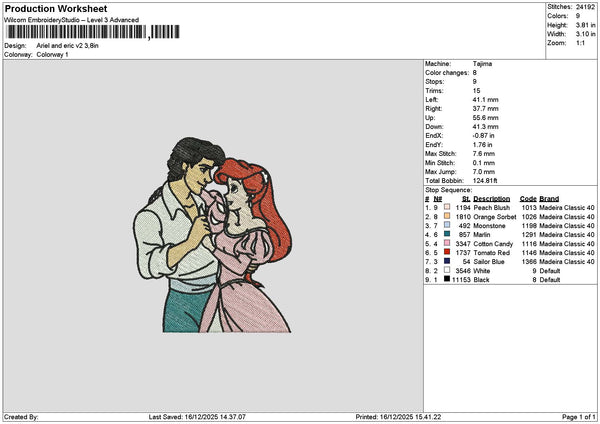Click the Height value '3.81 in'
Screen dimensions: 600x424
[585, 25]
